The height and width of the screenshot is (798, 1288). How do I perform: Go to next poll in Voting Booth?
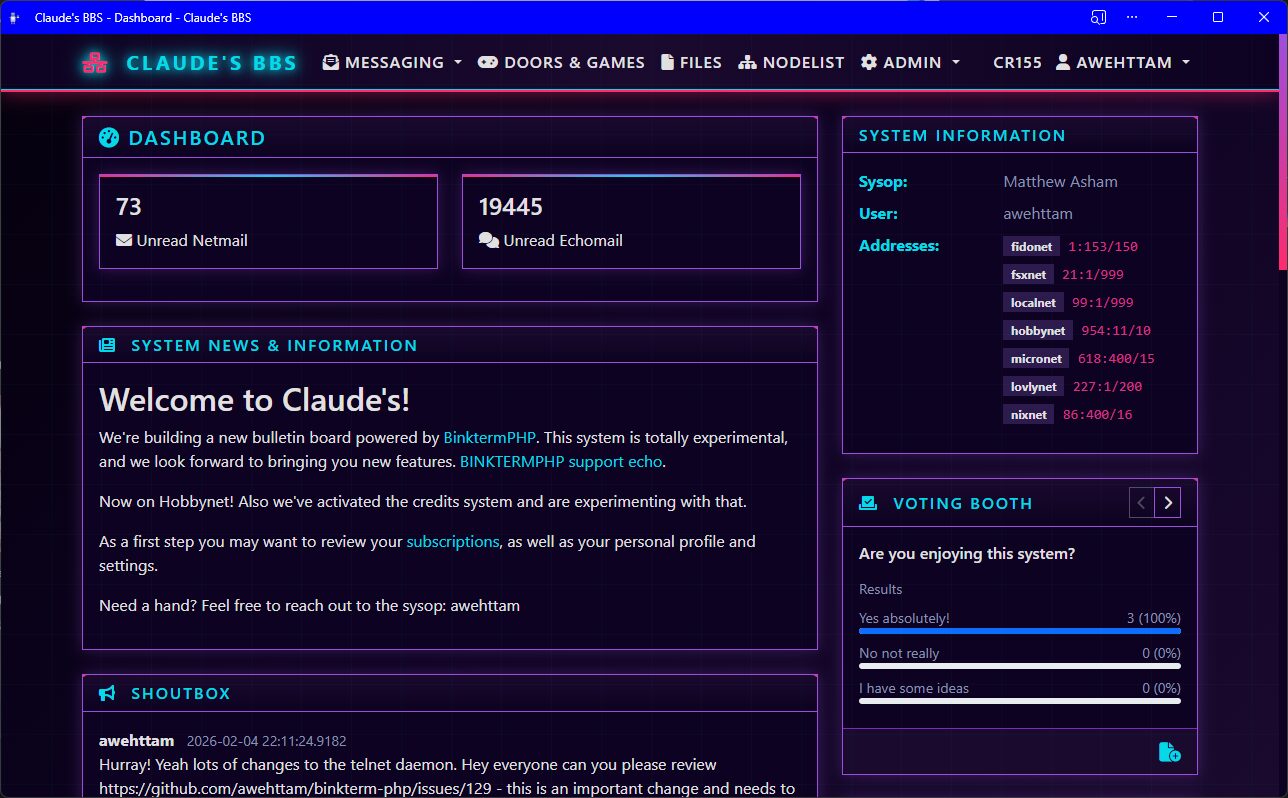tap(1167, 502)
